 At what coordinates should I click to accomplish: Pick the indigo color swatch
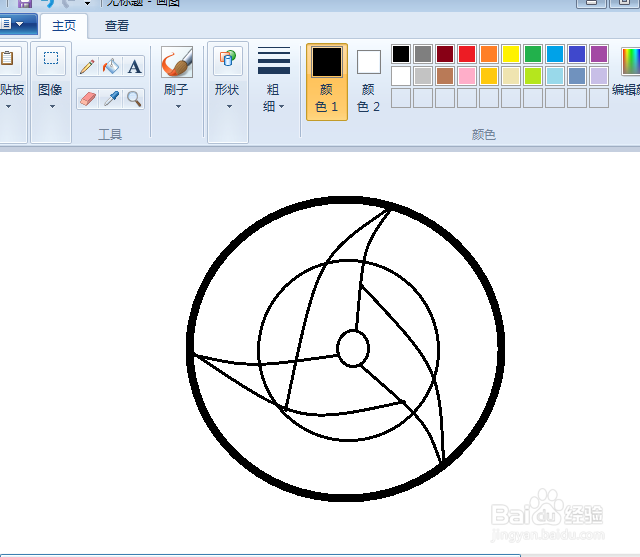(x=577, y=54)
